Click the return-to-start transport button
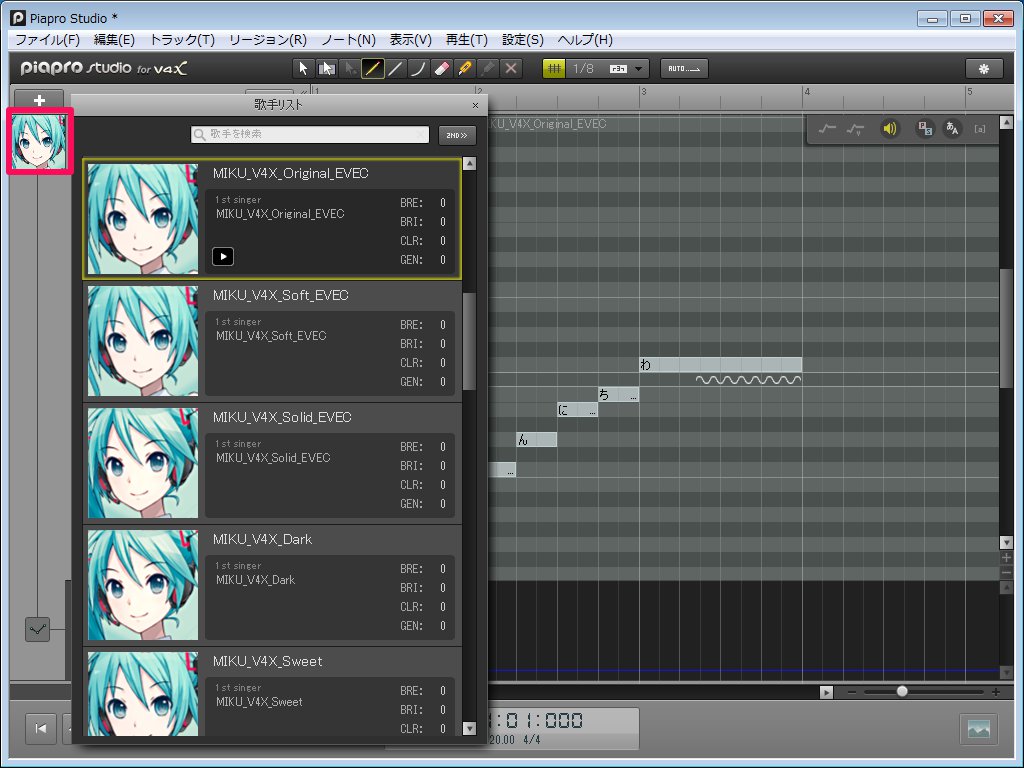 click(x=40, y=728)
